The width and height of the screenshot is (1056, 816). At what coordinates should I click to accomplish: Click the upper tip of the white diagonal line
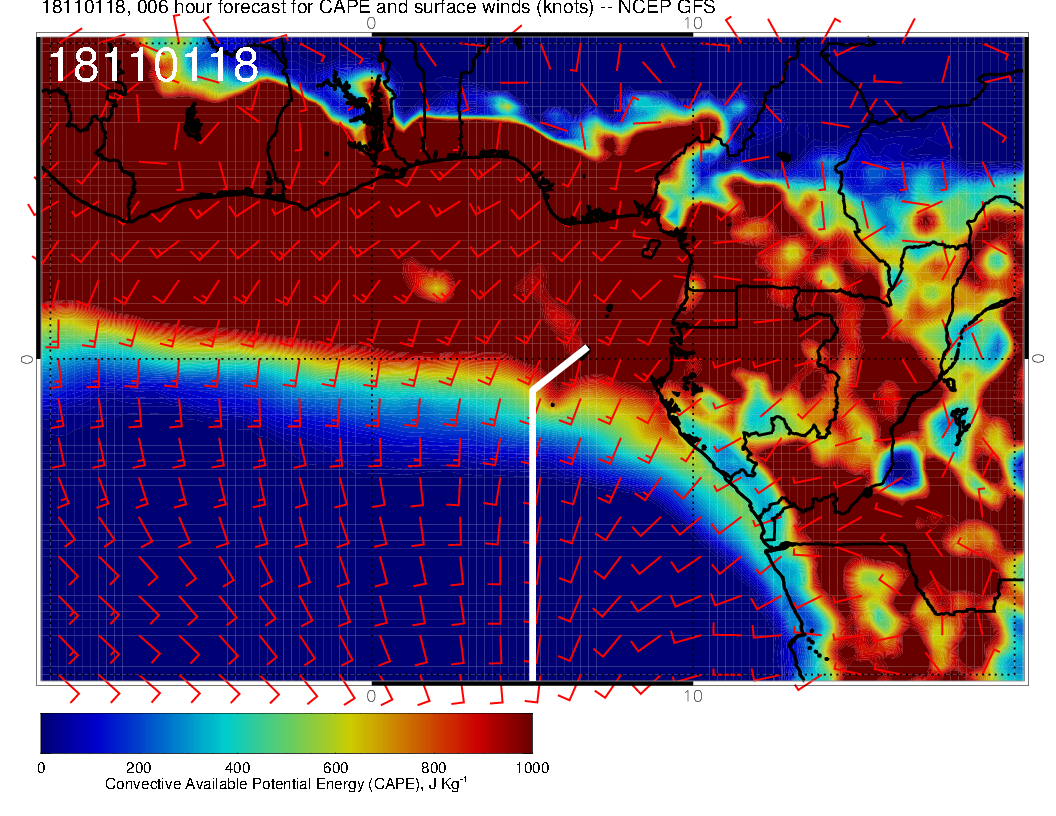tap(586, 348)
